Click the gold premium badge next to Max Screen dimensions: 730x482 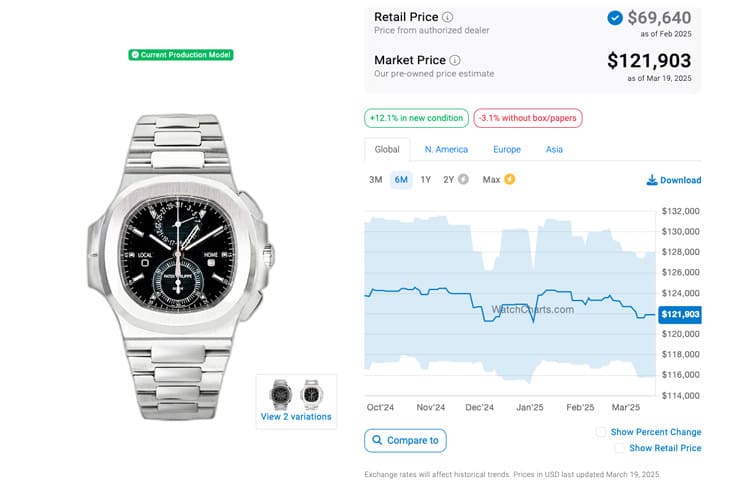510,179
